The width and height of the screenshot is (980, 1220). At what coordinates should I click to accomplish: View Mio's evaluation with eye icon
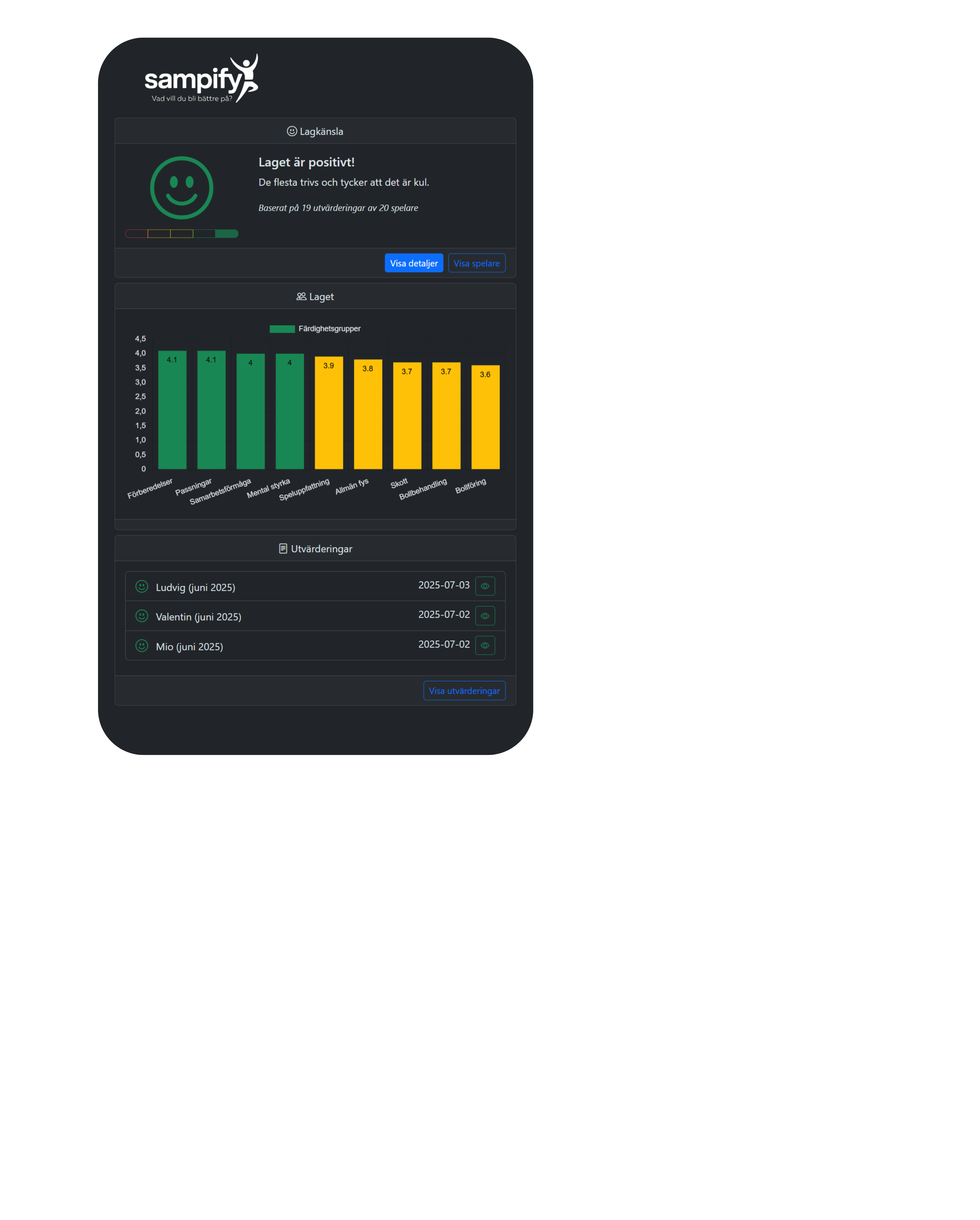click(x=485, y=645)
